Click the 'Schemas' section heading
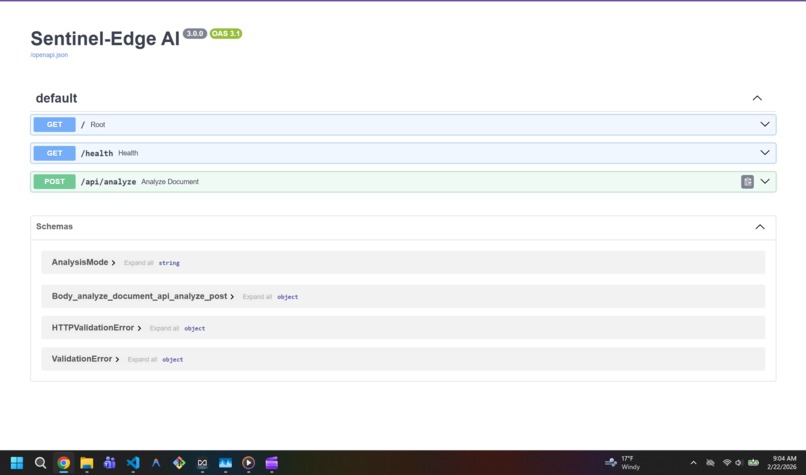The height and width of the screenshot is (475, 806). click(54, 226)
